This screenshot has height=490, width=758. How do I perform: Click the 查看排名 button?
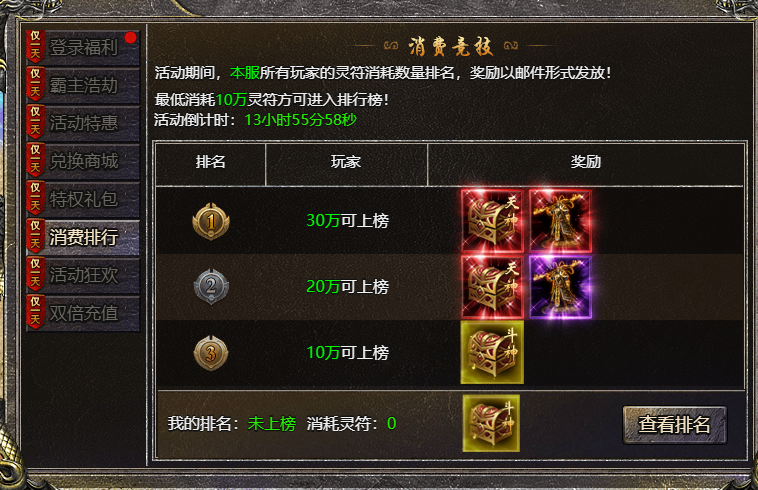coord(674,425)
